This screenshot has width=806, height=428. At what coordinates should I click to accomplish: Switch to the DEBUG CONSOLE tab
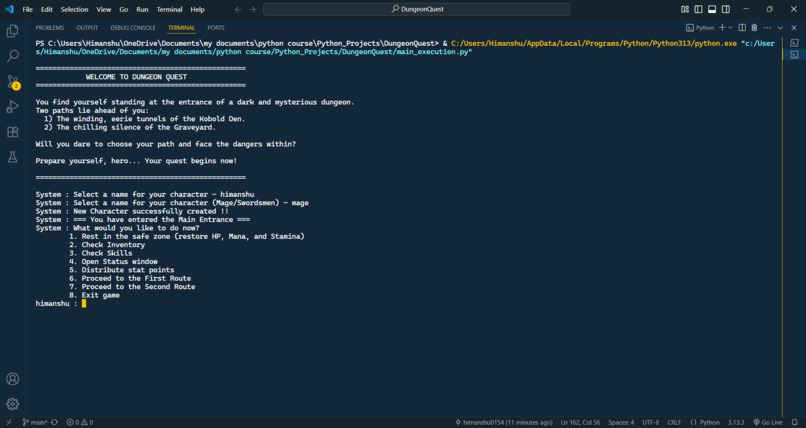tap(133, 28)
